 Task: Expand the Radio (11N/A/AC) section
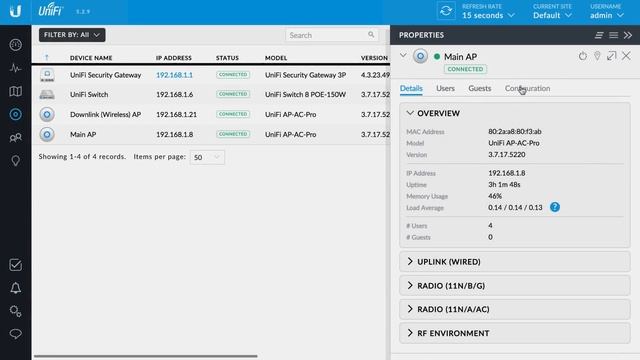tap(515, 309)
